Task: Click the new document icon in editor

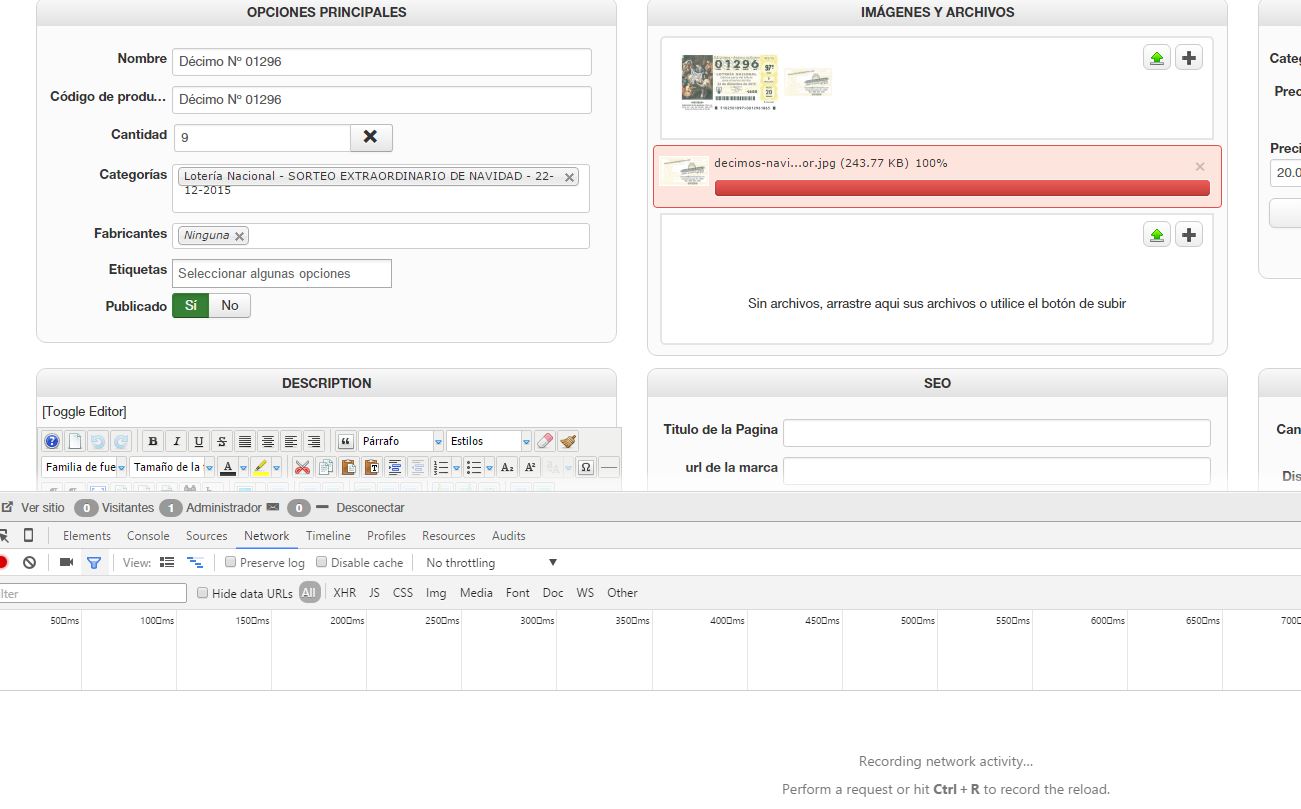Action: click(x=75, y=441)
